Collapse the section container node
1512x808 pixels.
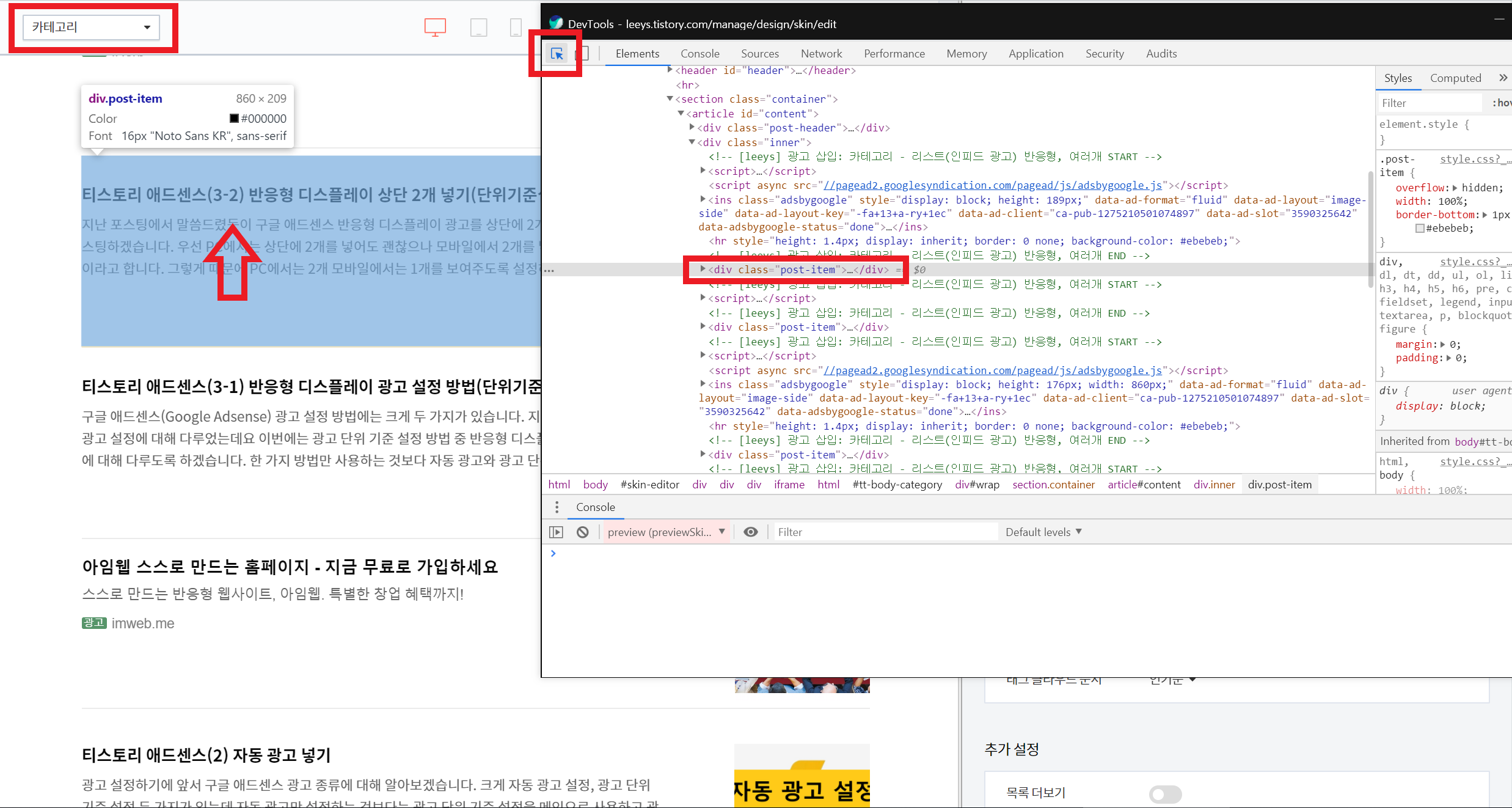point(670,98)
